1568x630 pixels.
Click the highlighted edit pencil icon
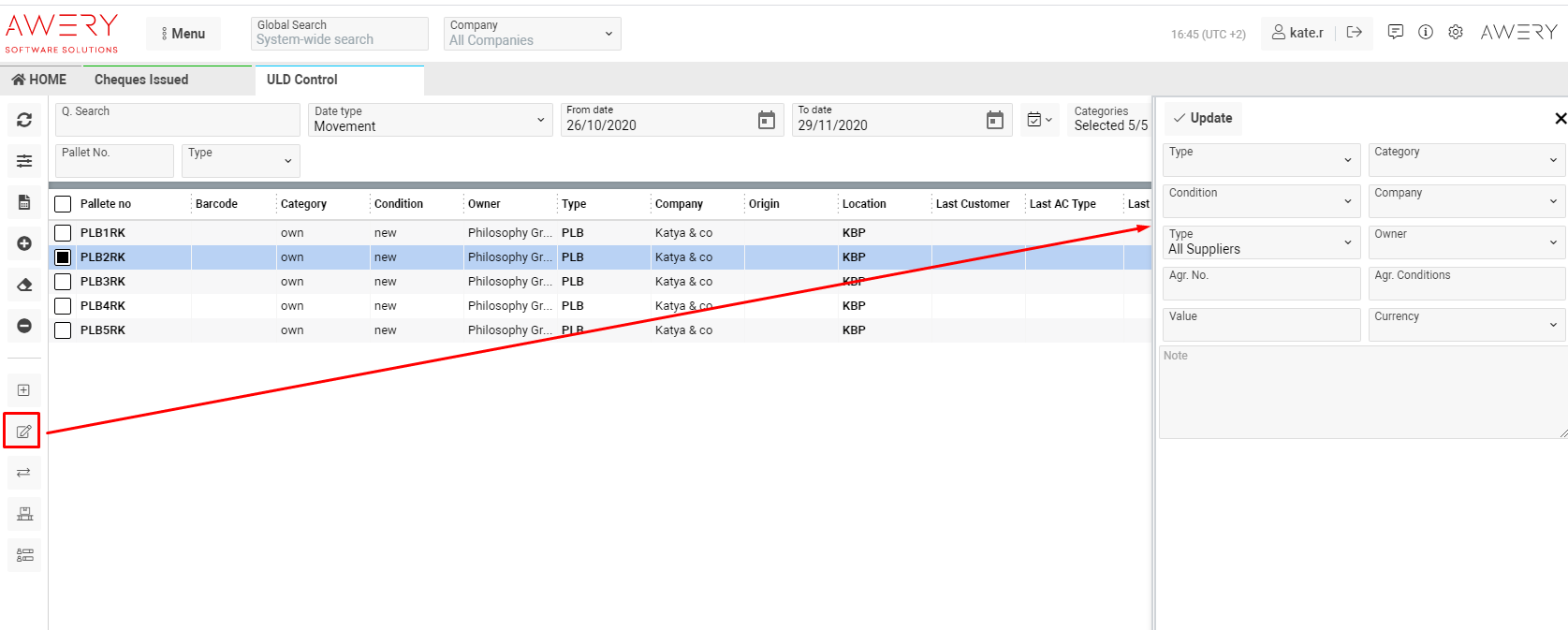pos(23,432)
